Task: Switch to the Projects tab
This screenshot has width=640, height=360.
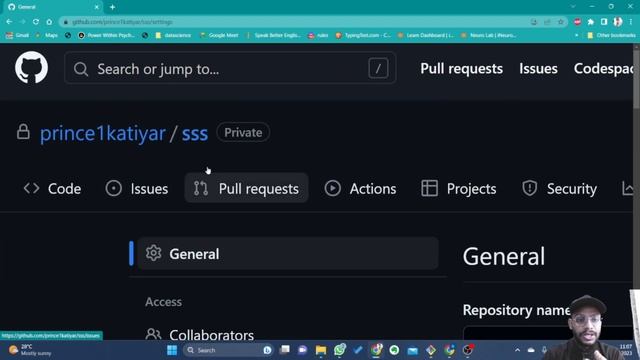Action: coord(459,189)
